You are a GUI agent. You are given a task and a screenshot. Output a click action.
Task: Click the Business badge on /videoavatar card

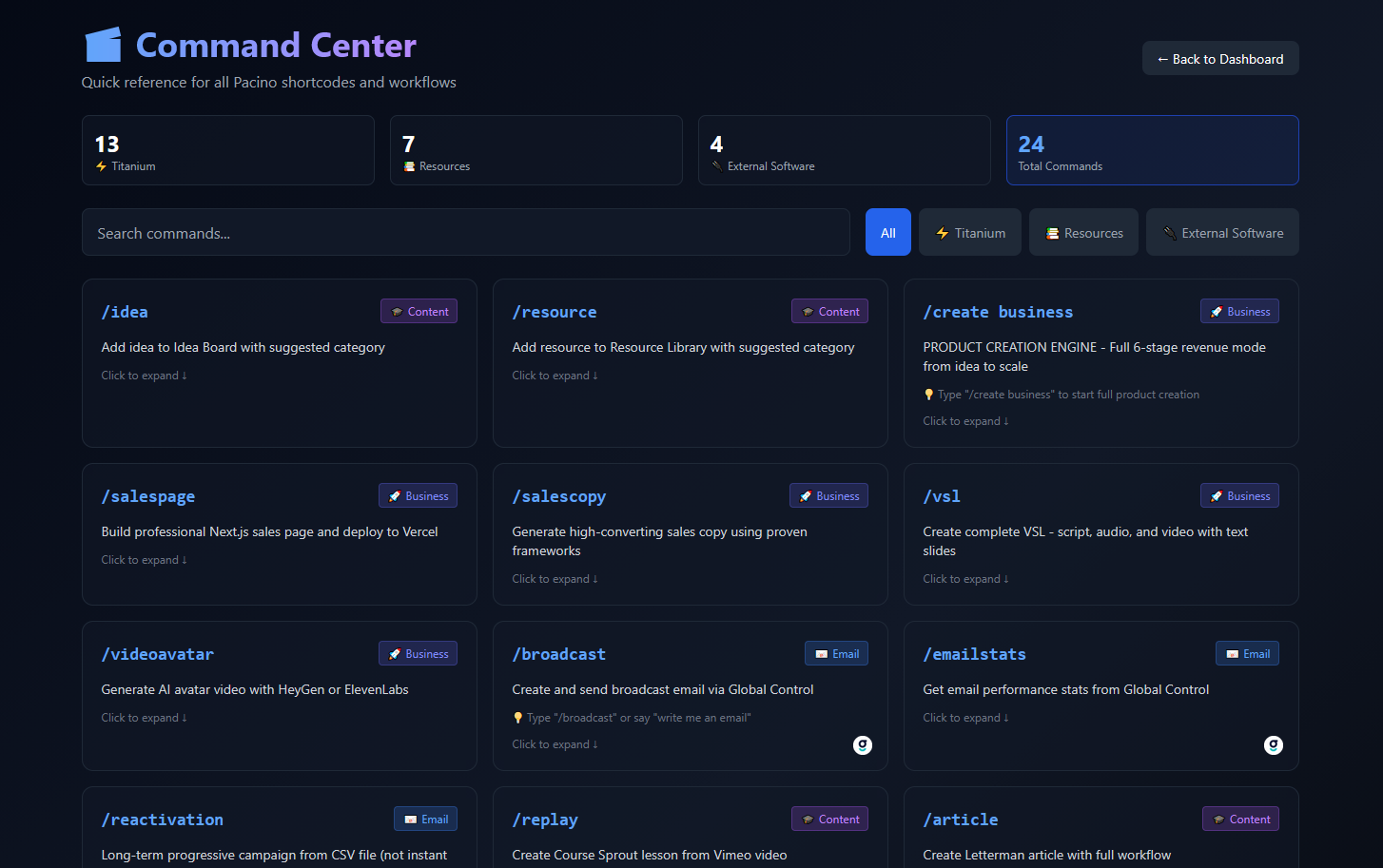coord(418,654)
